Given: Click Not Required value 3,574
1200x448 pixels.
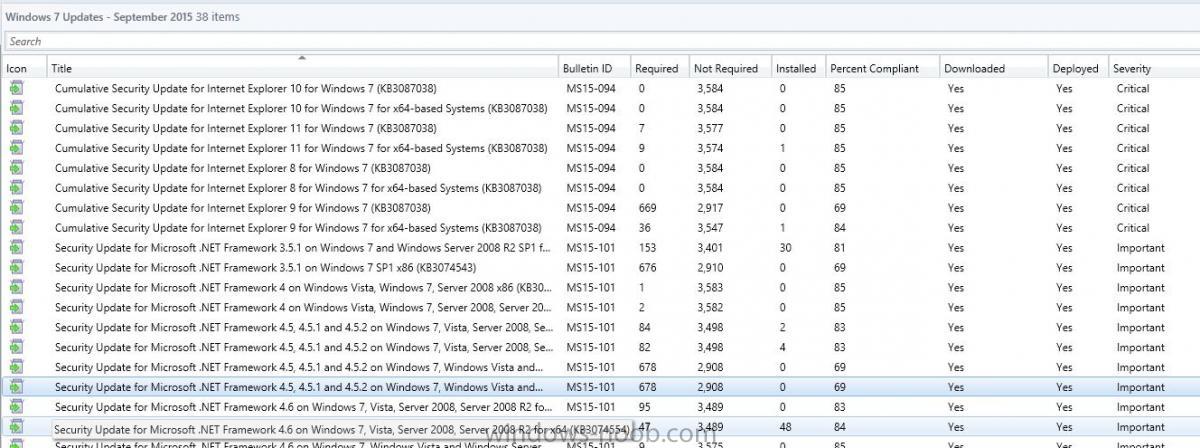Looking at the screenshot, I should point(711,148).
